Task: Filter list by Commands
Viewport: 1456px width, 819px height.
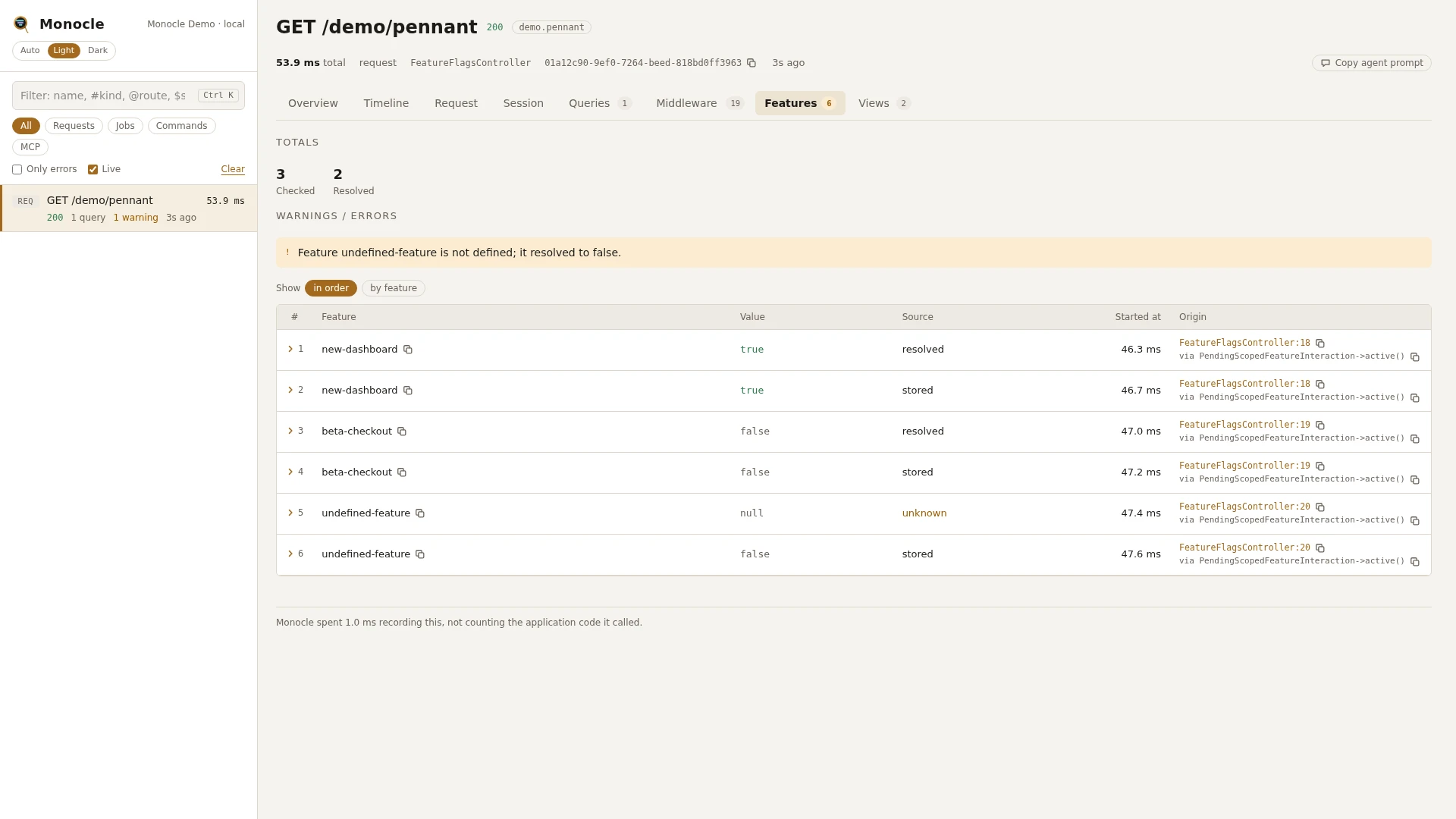Action: [181, 126]
